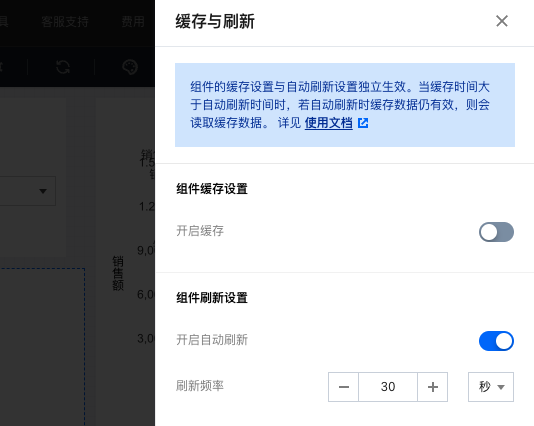Click the 刷新频率 label
This screenshot has width=534, height=426.
tap(200, 386)
